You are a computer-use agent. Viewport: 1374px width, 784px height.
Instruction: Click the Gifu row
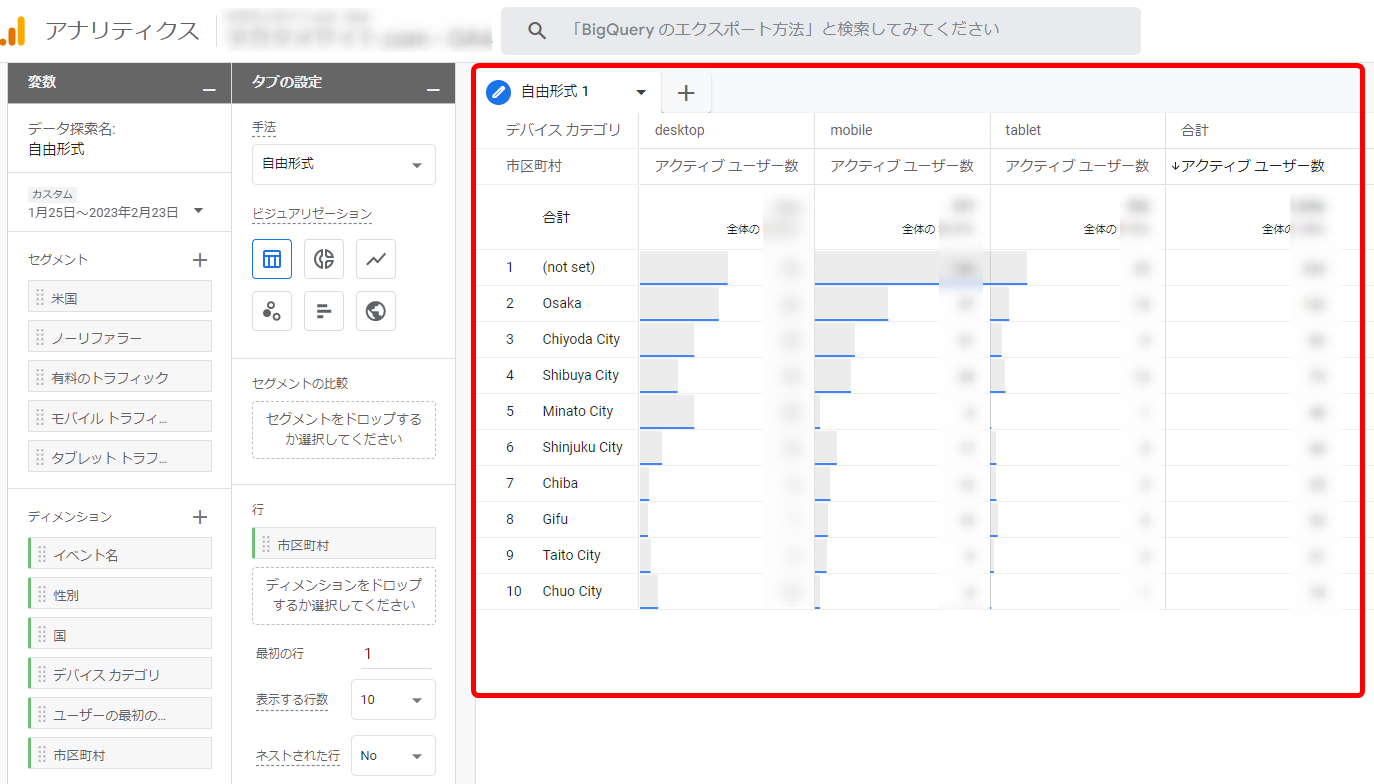pos(917,520)
